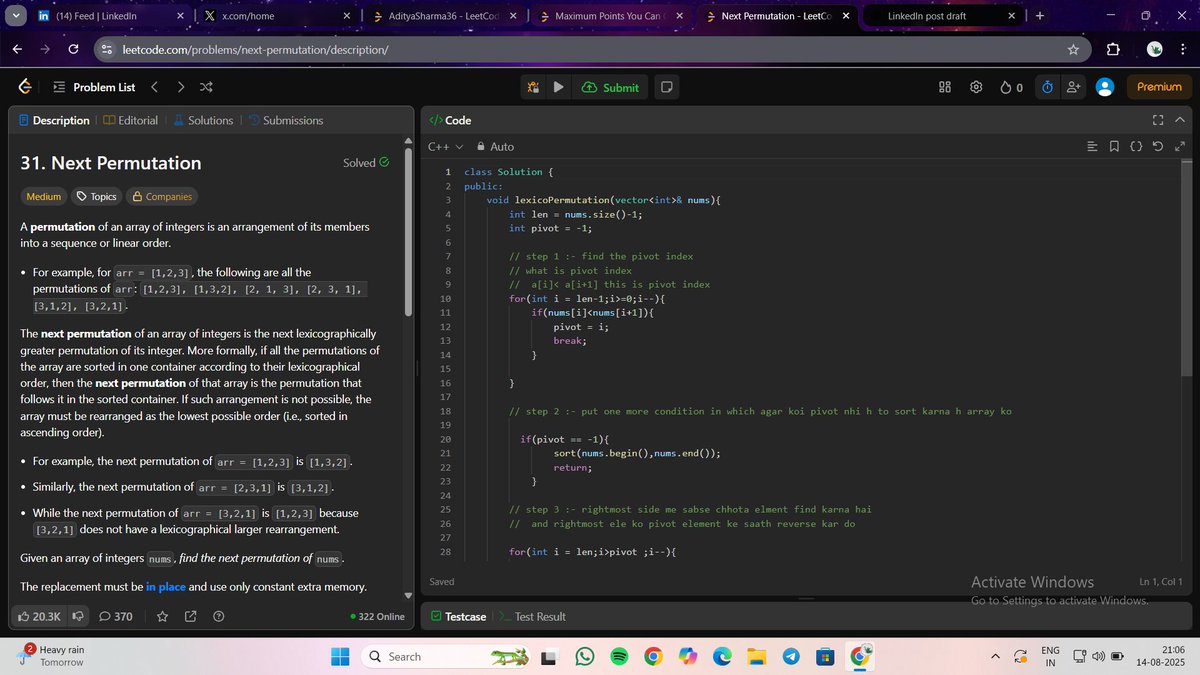Viewport: 1200px width, 675px height.
Task: Open the Chrome three-dot menu
Action: (x=1183, y=49)
